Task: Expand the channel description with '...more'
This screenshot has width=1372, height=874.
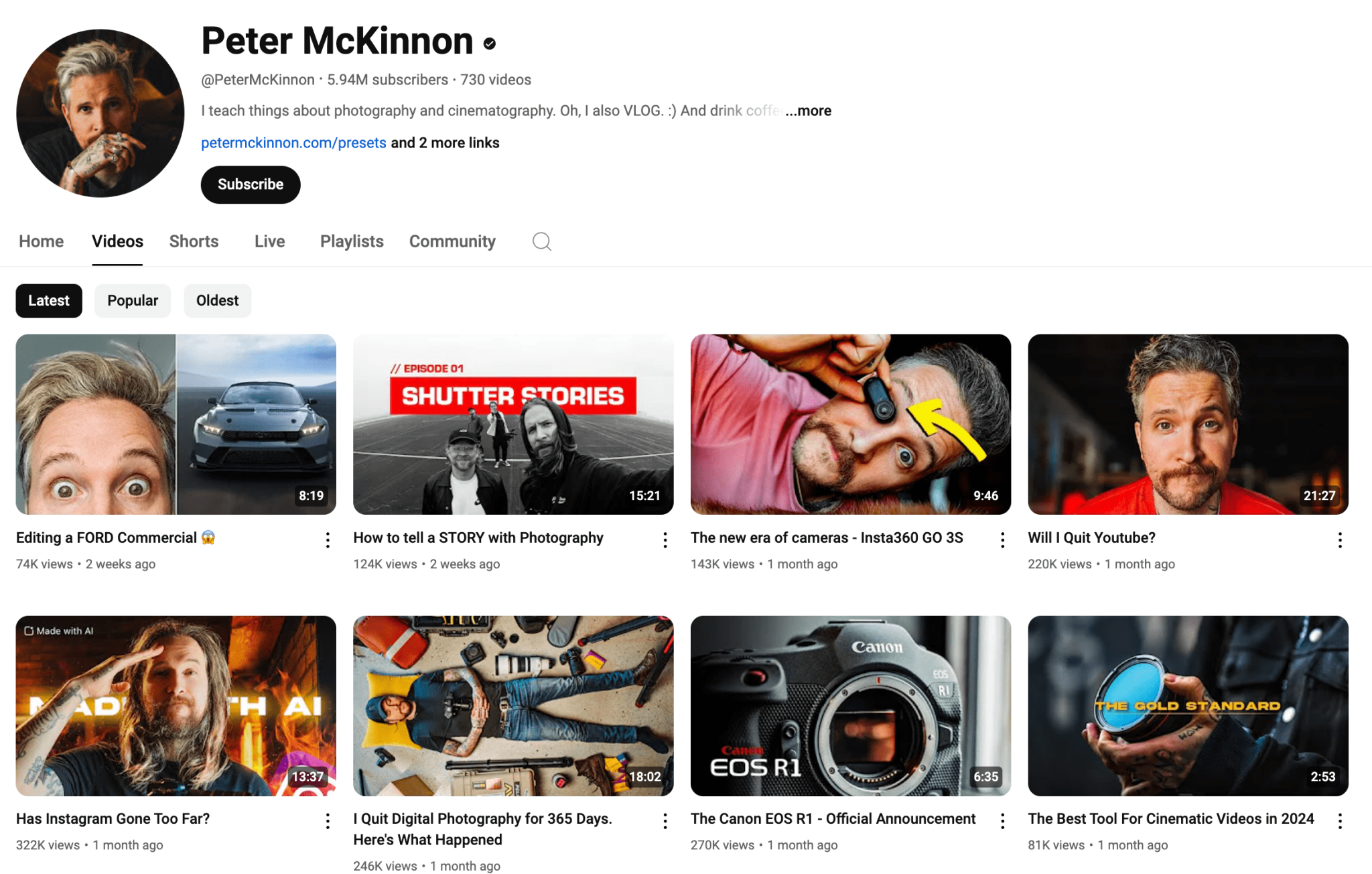Action: (x=808, y=111)
